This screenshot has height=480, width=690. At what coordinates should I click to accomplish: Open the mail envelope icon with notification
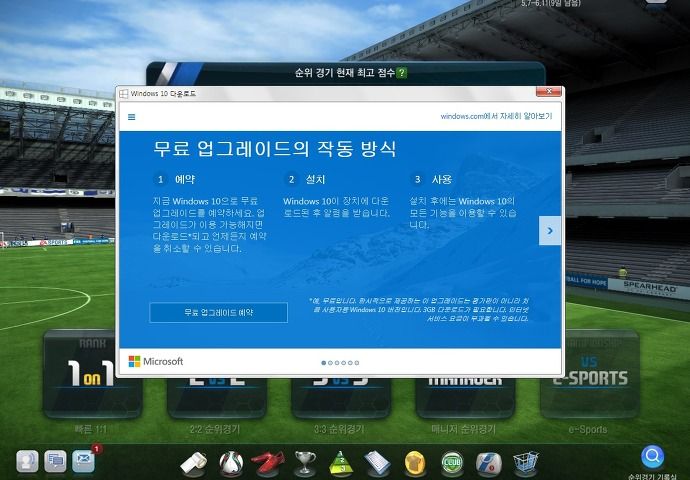tap(84, 461)
